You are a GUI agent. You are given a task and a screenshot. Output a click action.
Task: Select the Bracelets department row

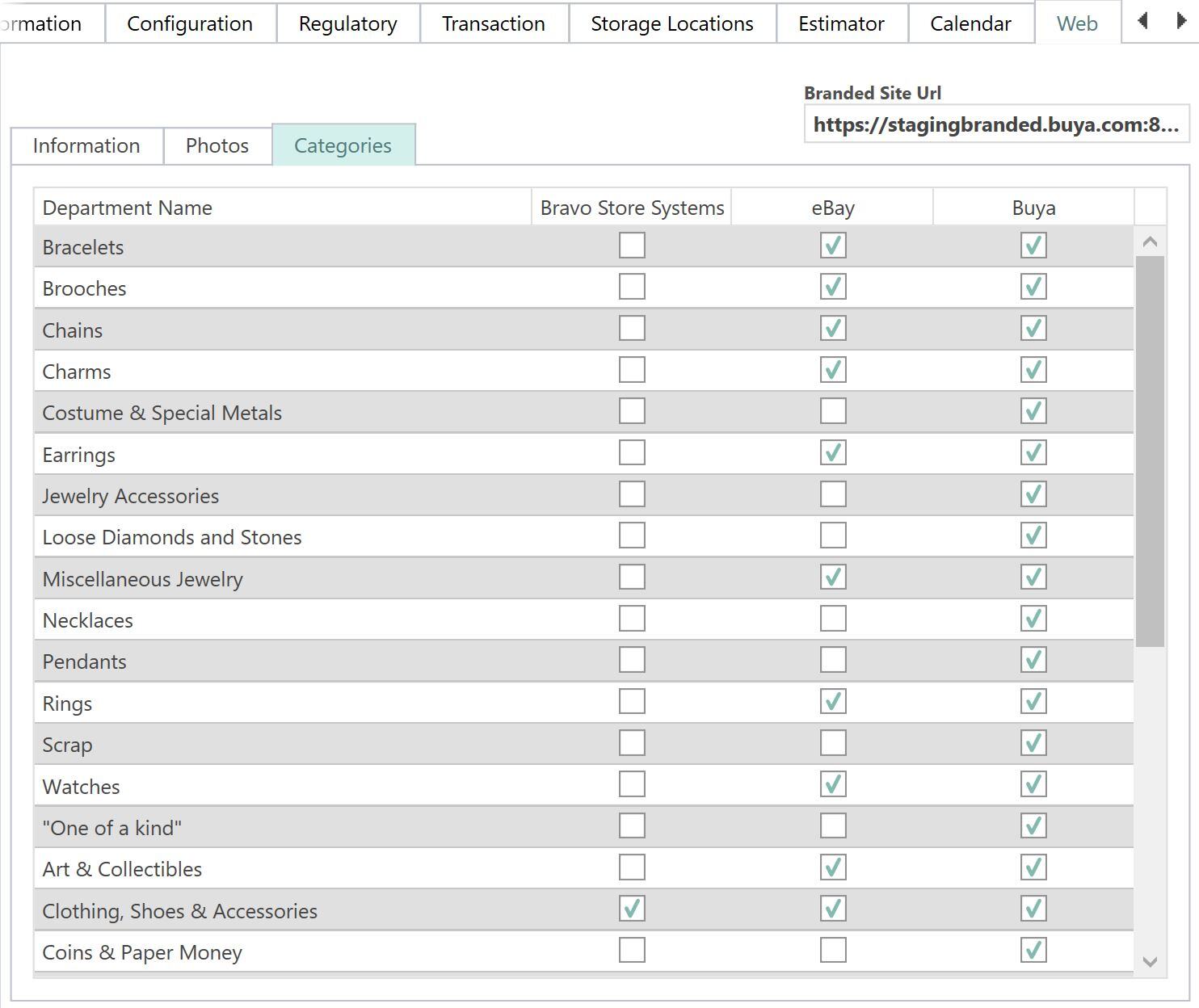(583, 246)
